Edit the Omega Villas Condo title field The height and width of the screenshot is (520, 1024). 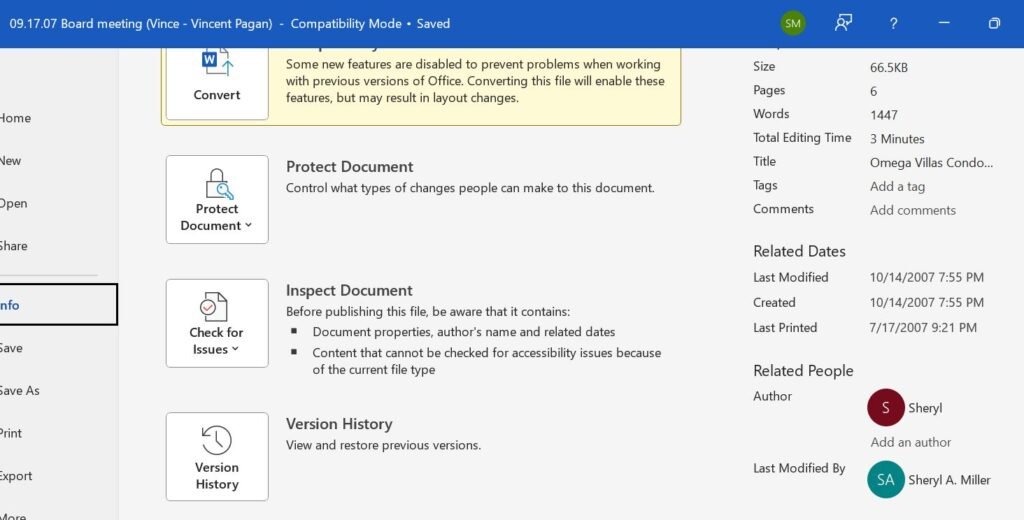931,162
